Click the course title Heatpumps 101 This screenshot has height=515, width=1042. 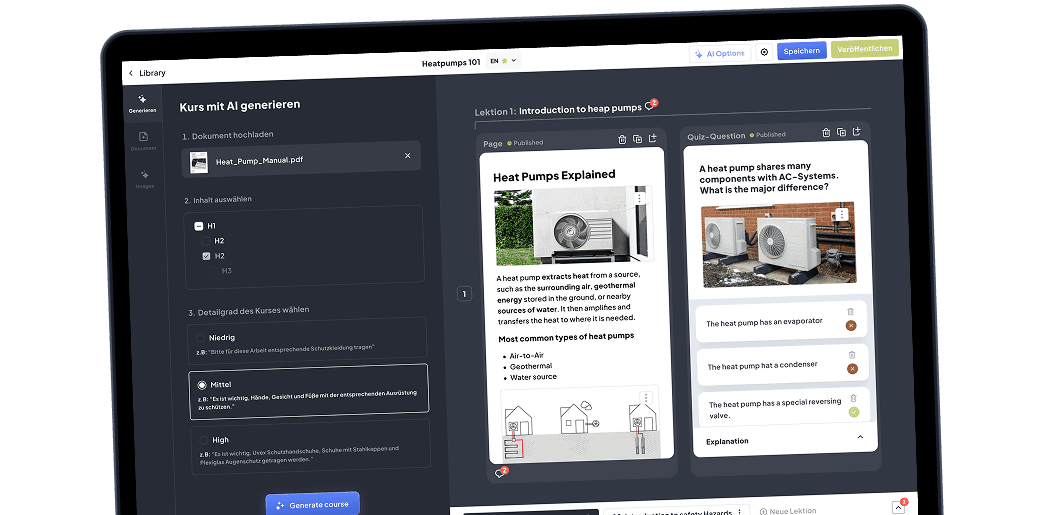451,63
